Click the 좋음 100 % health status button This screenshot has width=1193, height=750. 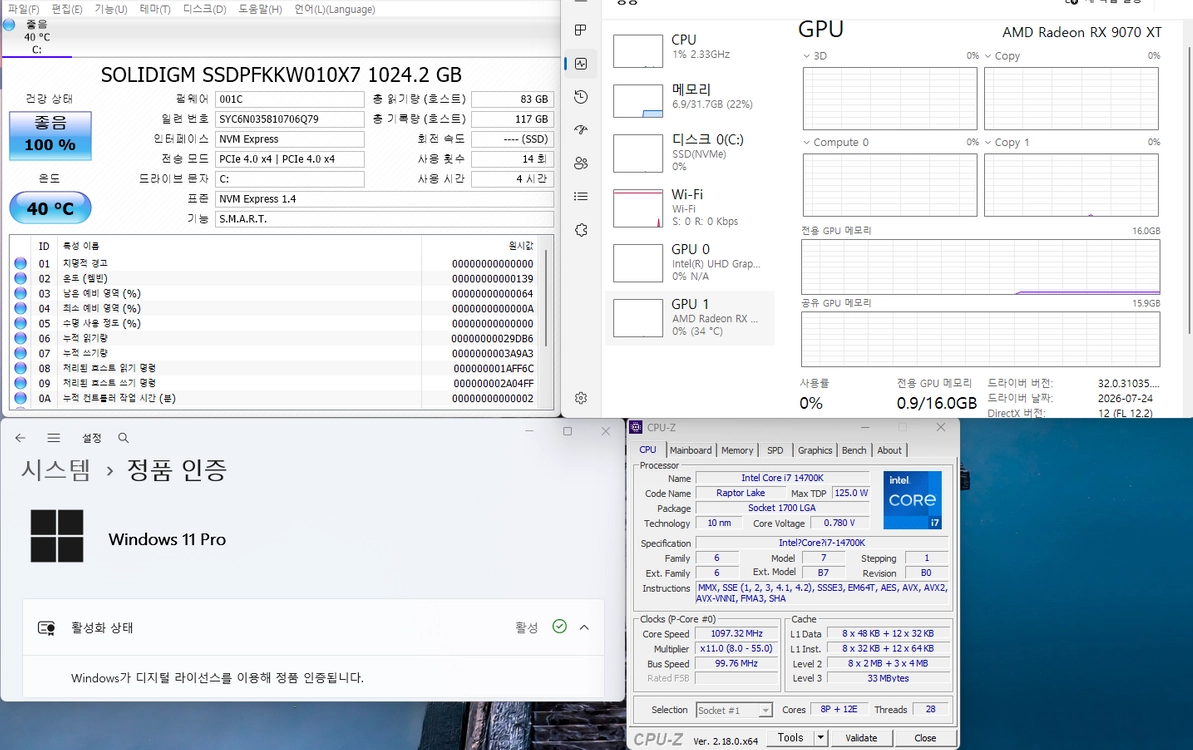click(50, 135)
